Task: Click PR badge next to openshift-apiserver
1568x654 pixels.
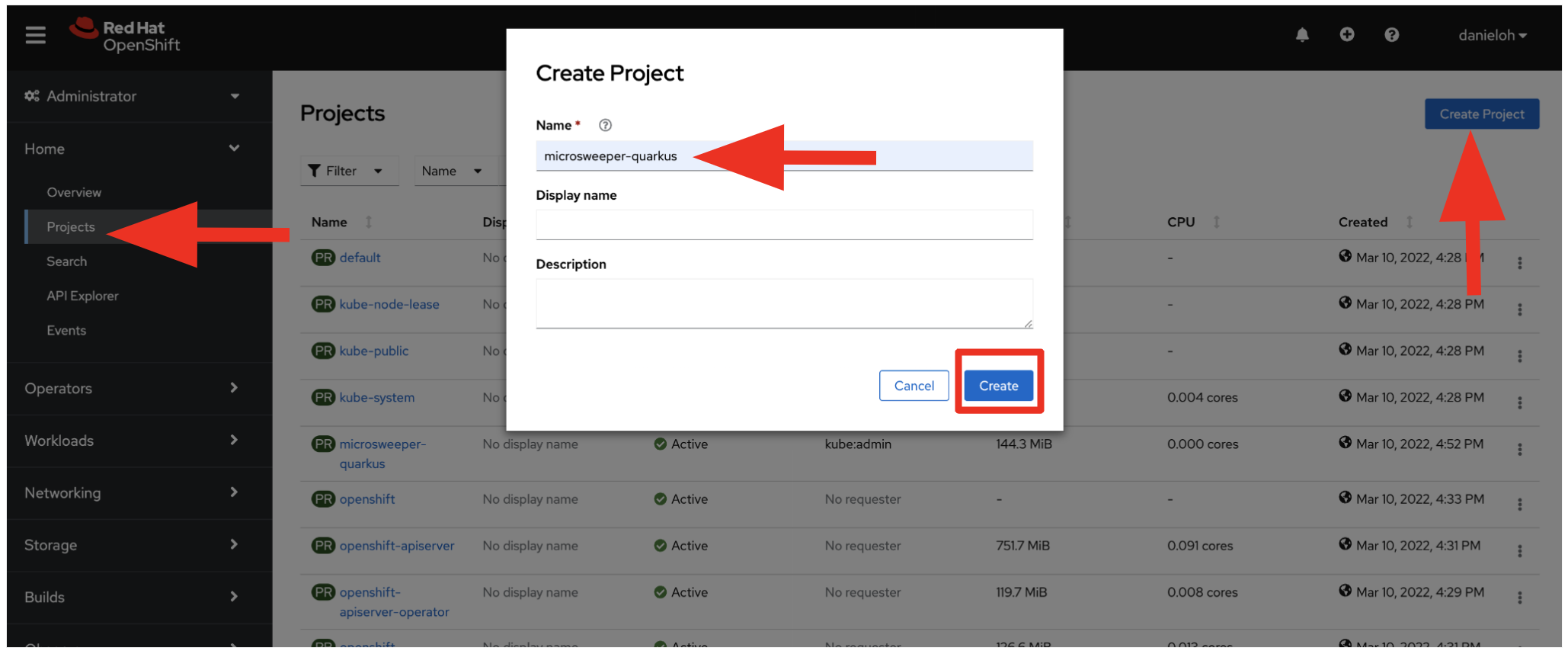Action: point(323,546)
